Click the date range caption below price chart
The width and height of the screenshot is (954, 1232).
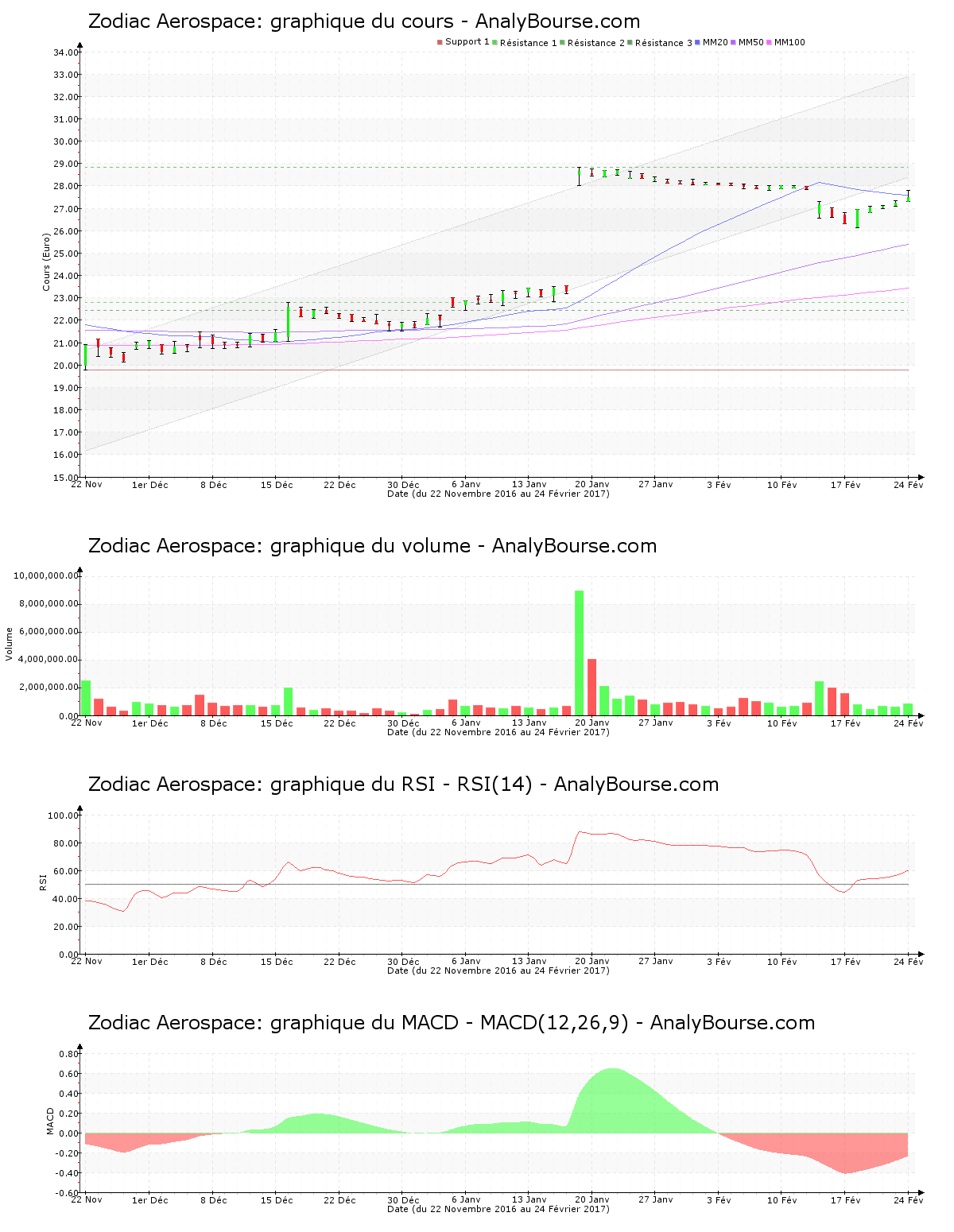pos(498,494)
